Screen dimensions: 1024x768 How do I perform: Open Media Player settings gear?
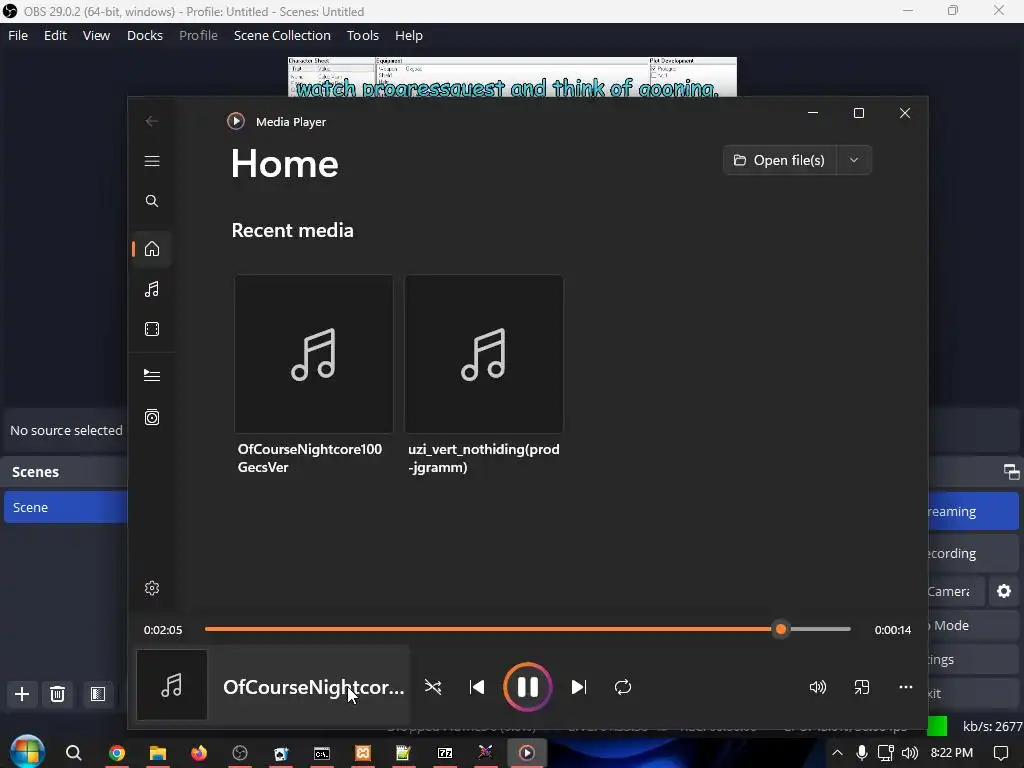(x=152, y=588)
